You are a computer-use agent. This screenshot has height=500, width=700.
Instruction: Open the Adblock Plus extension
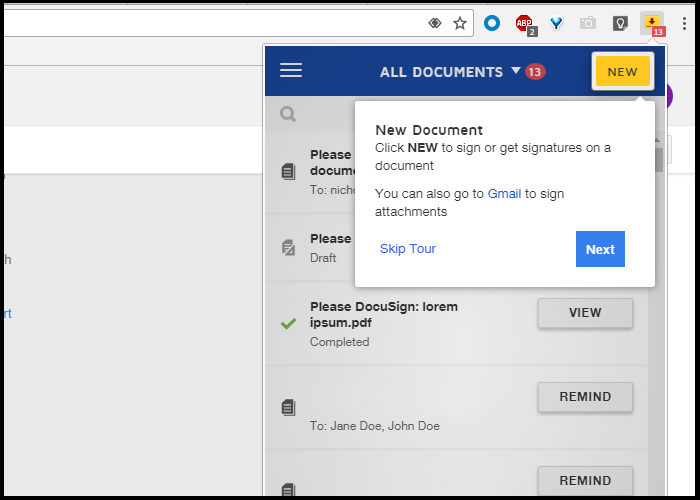[524, 23]
